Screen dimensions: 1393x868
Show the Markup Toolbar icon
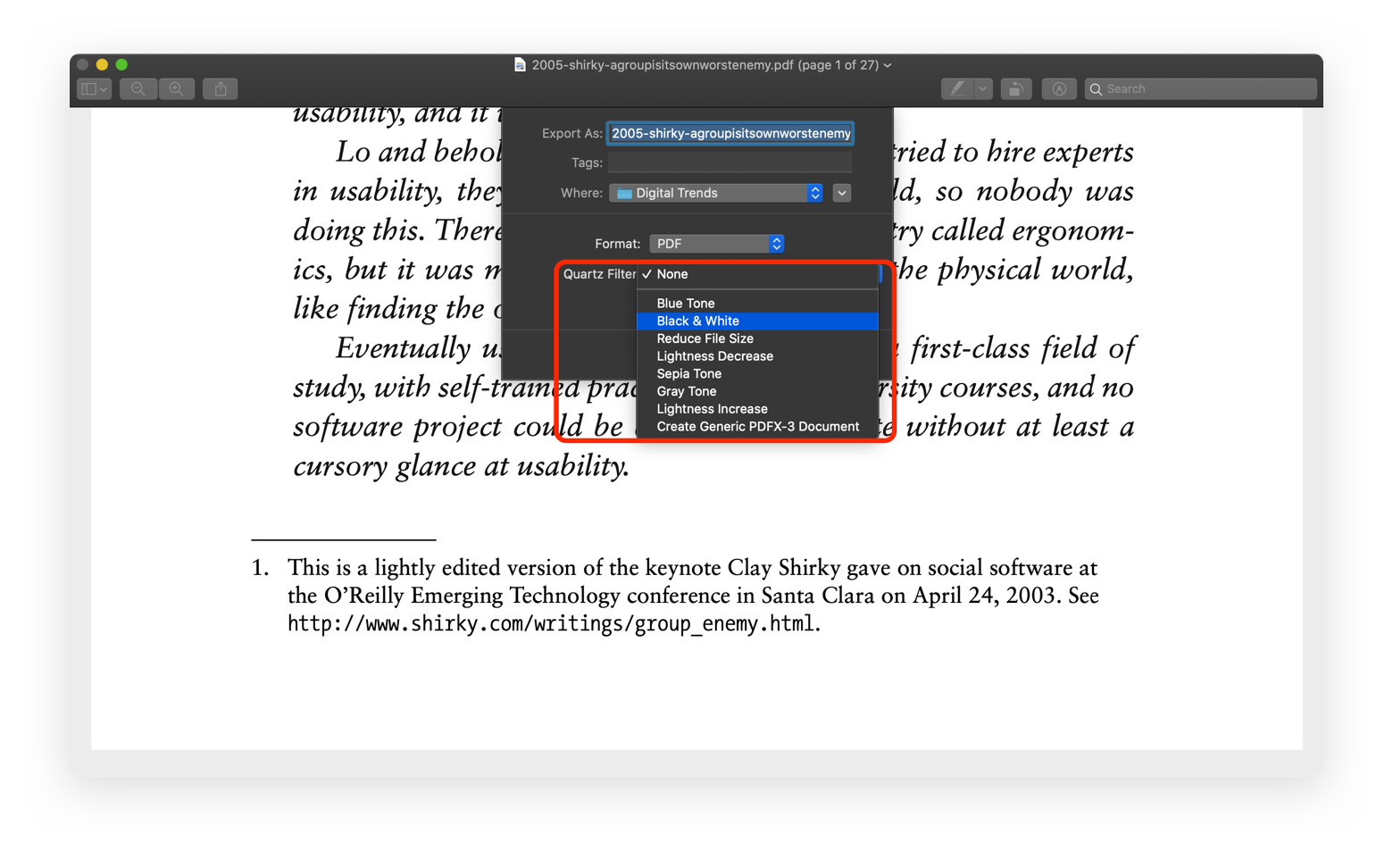(1059, 88)
